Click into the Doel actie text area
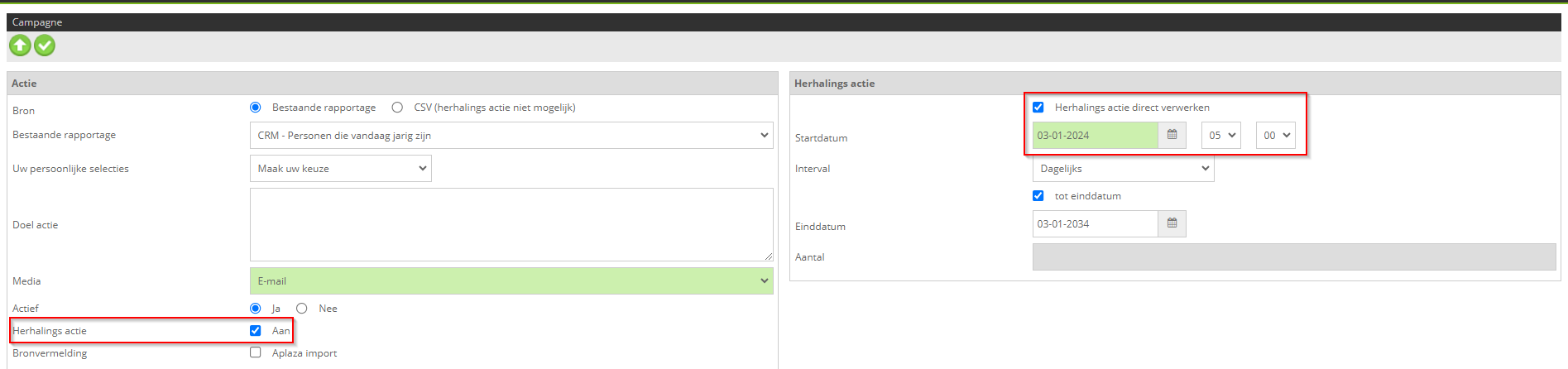The width and height of the screenshot is (1568, 369). [x=511, y=224]
